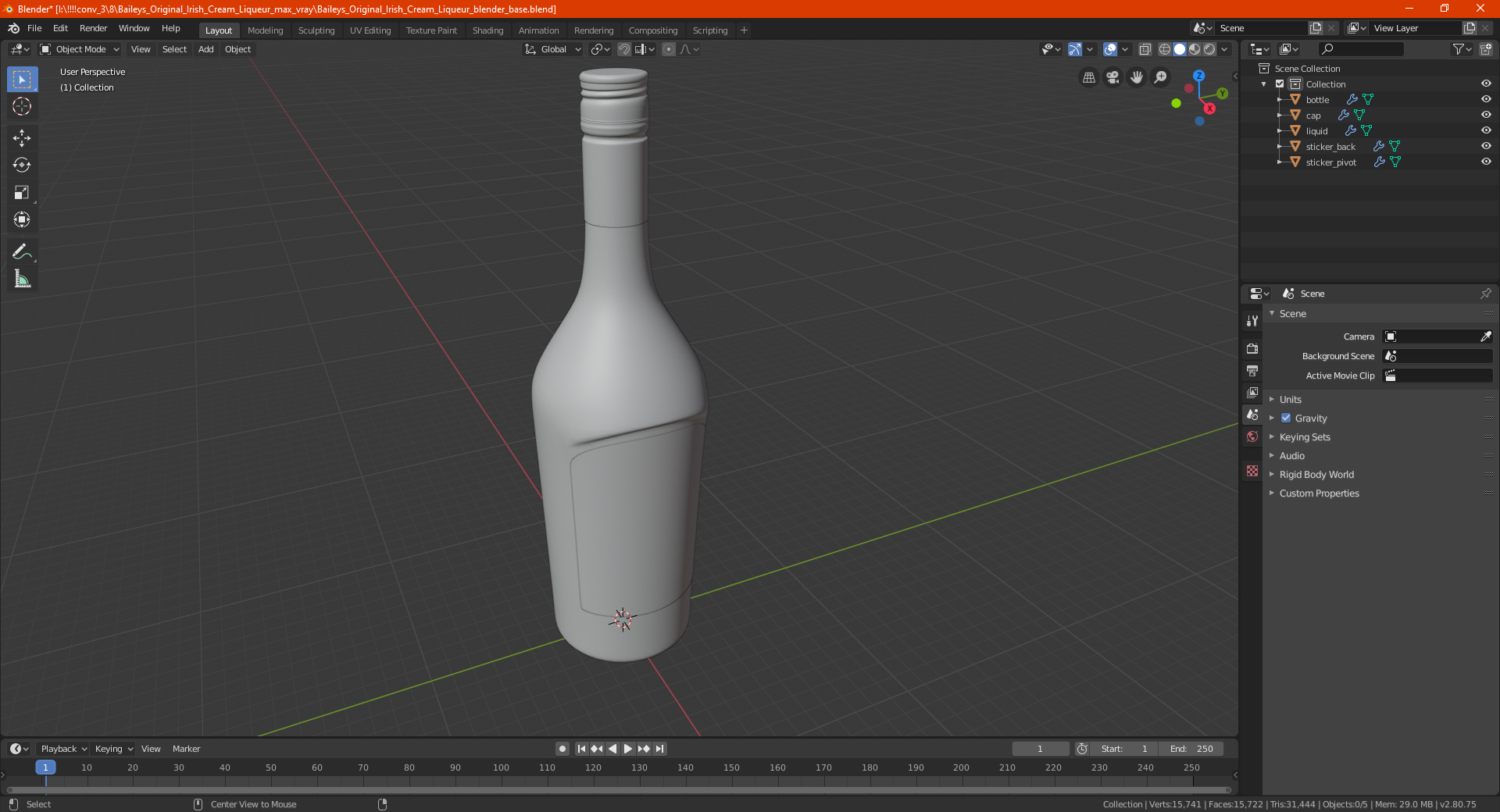Image resolution: width=1500 pixels, height=812 pixels.
Task: Select the Select Box tool
Action: tap(22, 80)
